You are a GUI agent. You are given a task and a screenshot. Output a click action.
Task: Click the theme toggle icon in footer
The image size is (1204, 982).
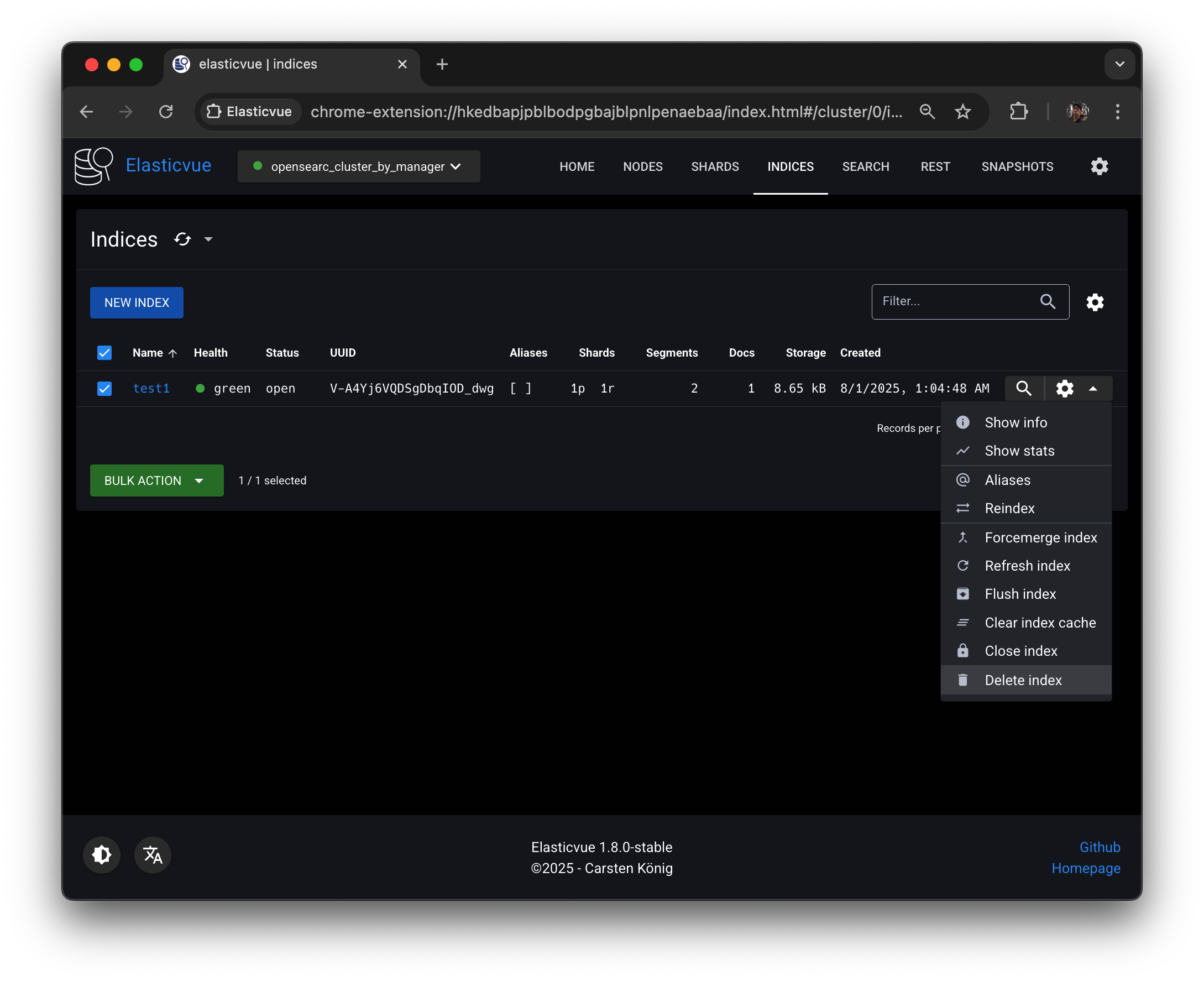(x=102, y=855)
